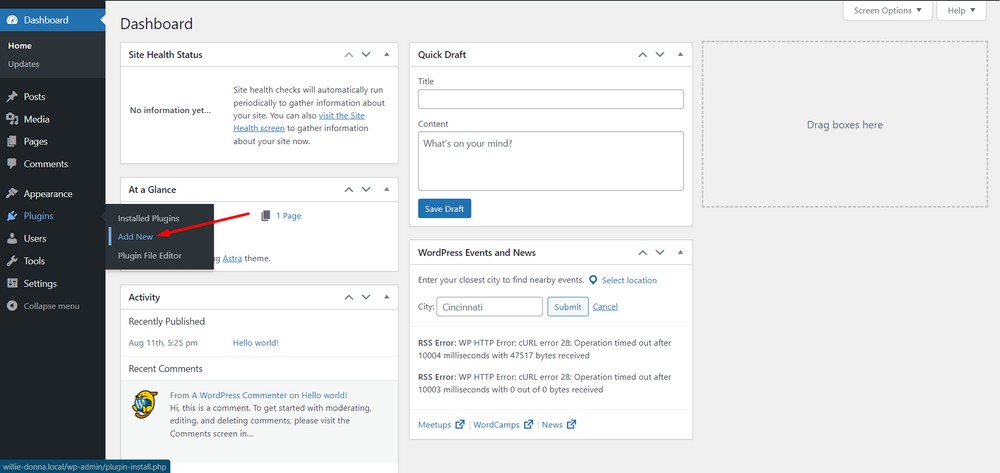1000x473 pixels.
Task: Toggle the Quick Draft panel
Action: [680, 55]
